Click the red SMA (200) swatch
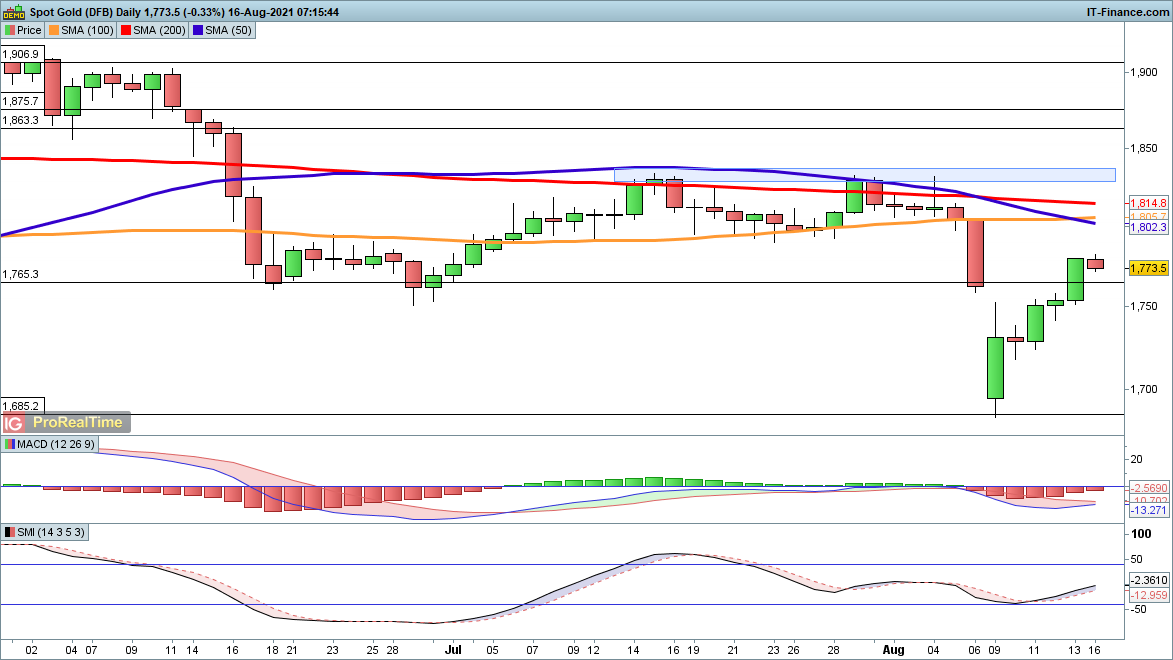The image size is (1173, 660). [127, 30]
